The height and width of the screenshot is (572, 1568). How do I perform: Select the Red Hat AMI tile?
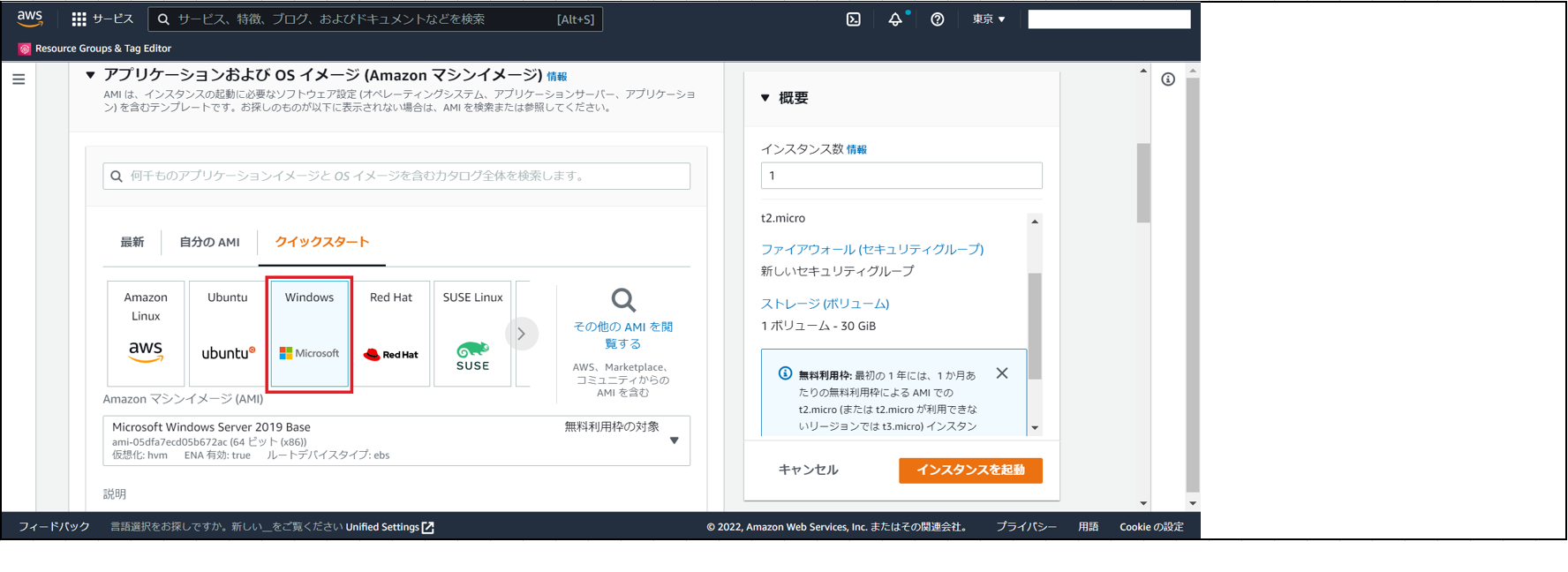(x=391, y=334)
